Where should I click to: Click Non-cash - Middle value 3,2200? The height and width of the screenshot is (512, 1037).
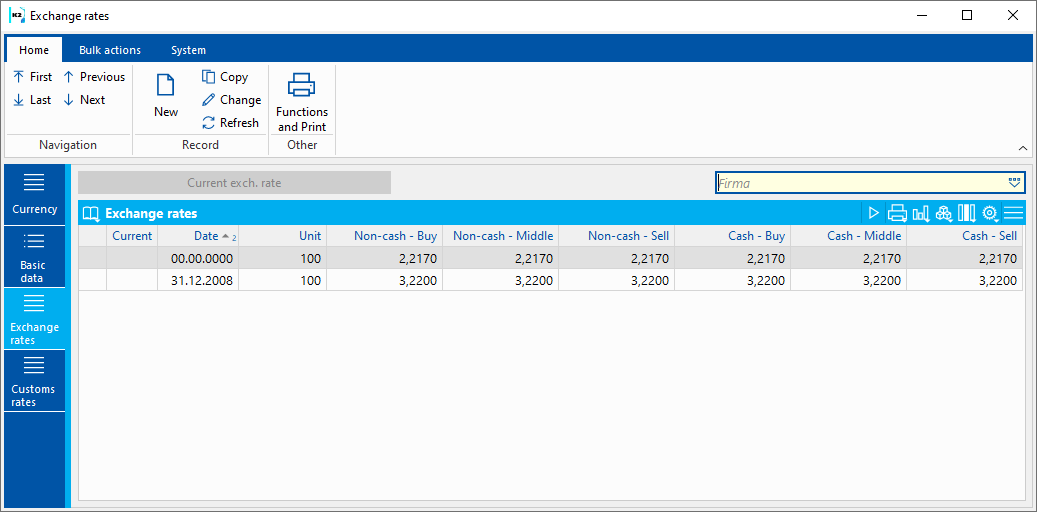point(501,280)
